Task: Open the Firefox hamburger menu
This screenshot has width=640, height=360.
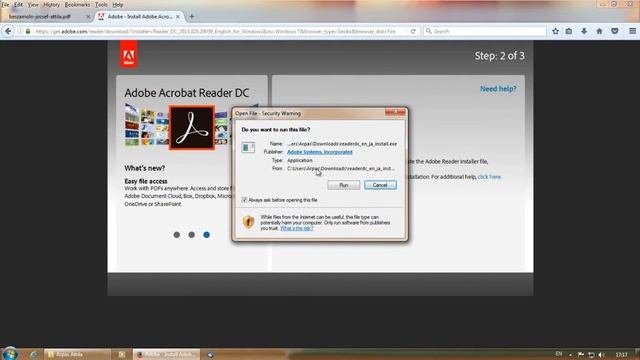Action: [x=632, y=31]
